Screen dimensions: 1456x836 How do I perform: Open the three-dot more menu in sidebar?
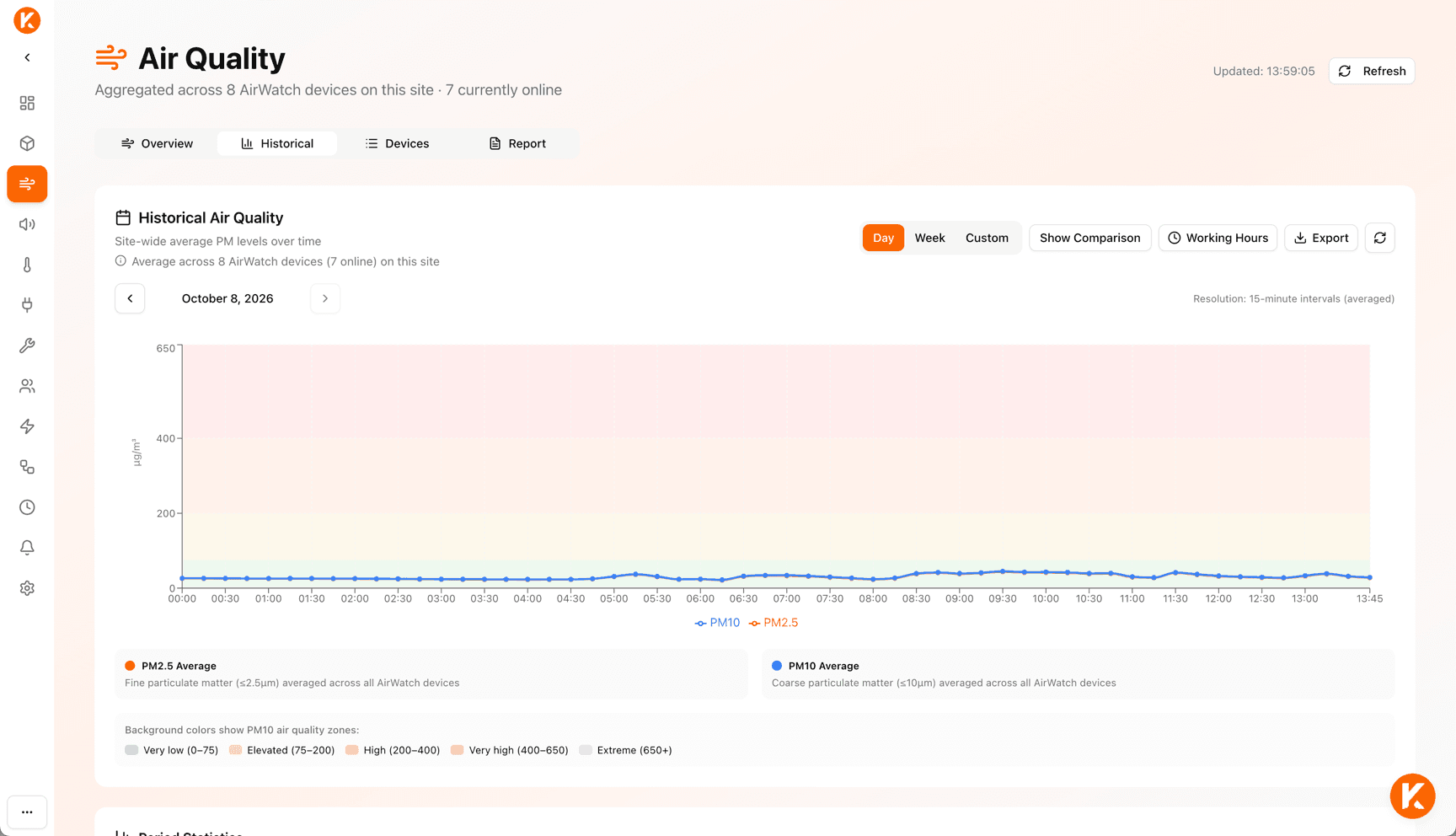click(x=27, y=812)
